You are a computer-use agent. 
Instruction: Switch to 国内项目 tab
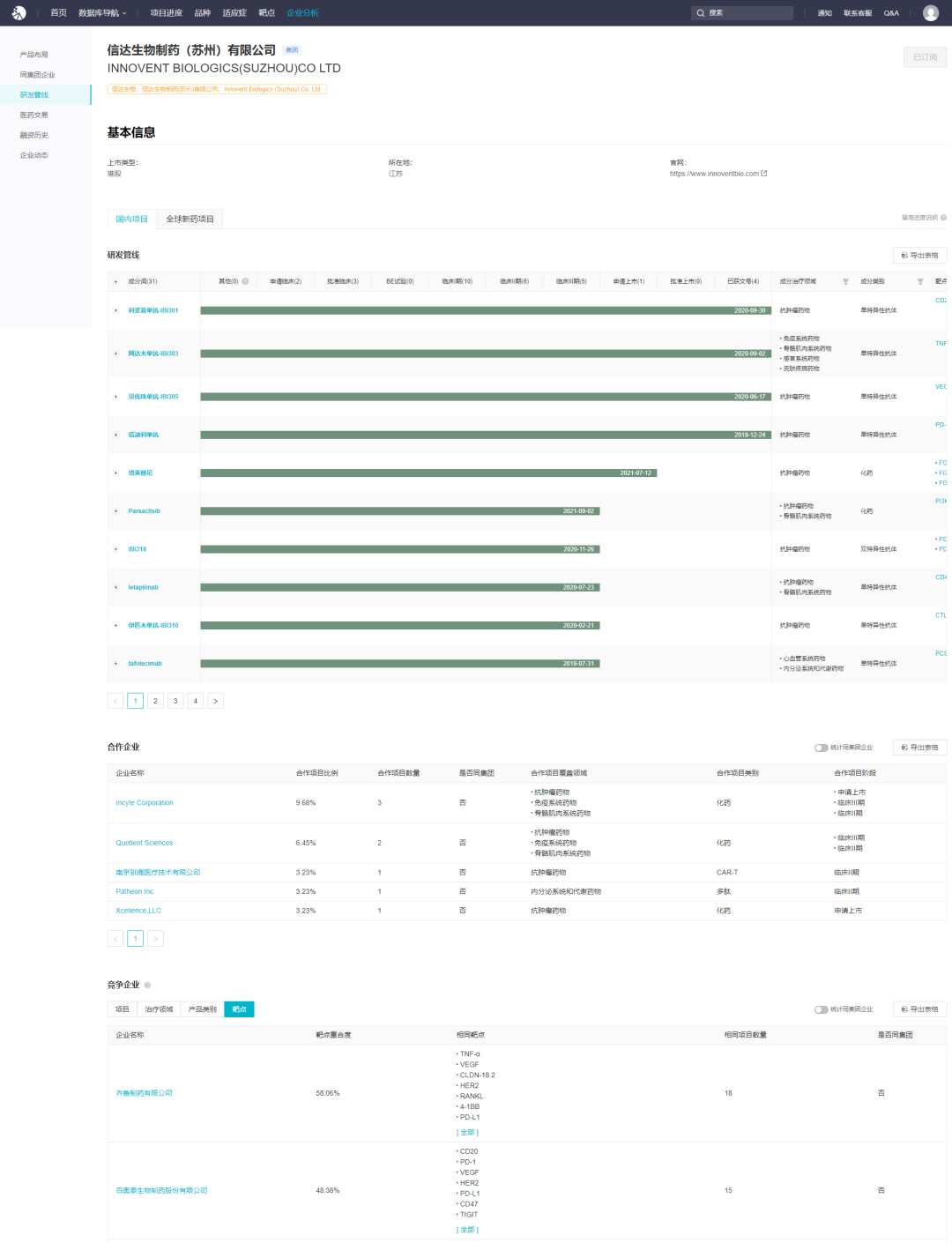tap(132, 220)
